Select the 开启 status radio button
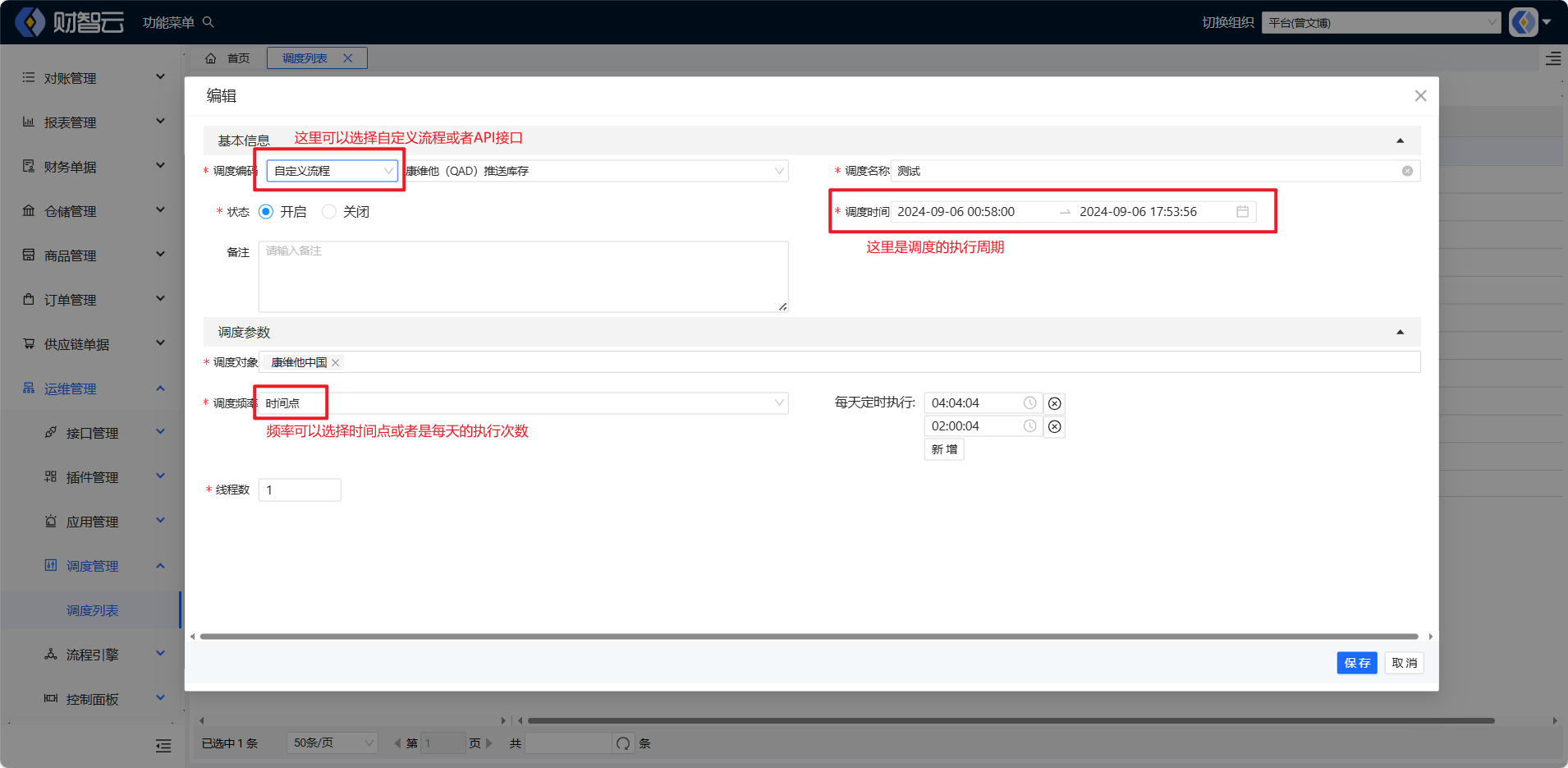 (266, 212)
